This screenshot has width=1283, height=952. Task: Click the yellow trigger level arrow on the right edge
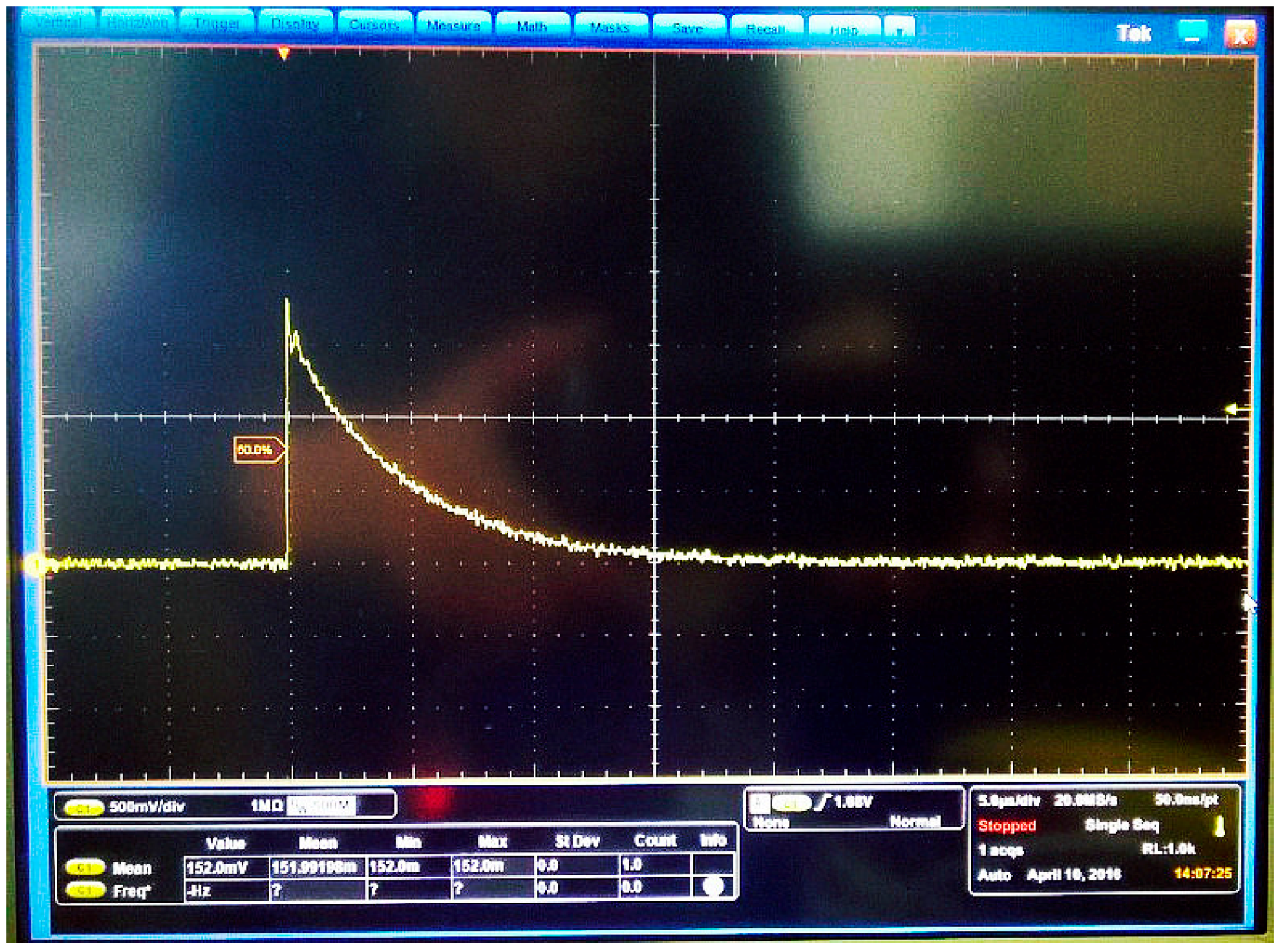(x=1232, y=409)
